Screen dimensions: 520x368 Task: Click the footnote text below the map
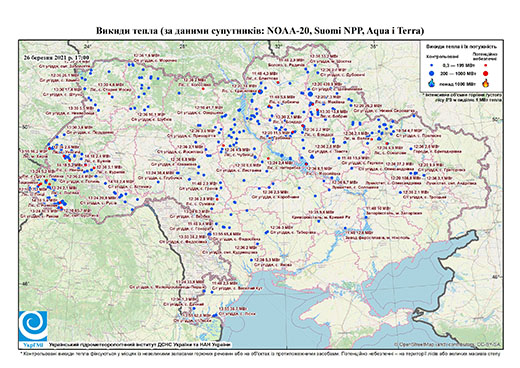(x=260, y=353)
